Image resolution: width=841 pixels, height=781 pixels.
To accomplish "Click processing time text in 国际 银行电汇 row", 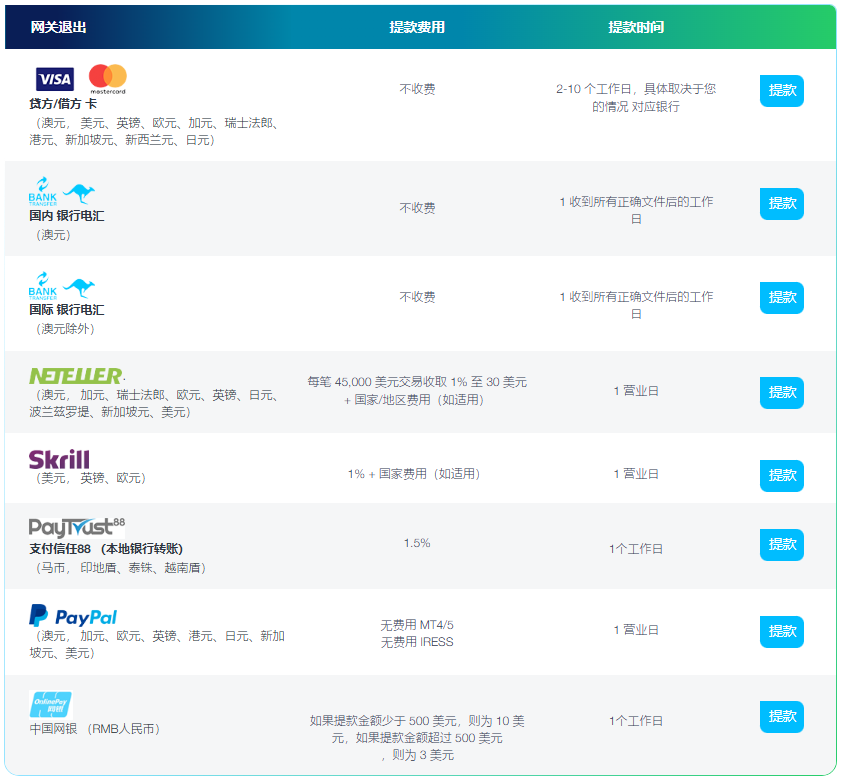I will pos(636,305).
